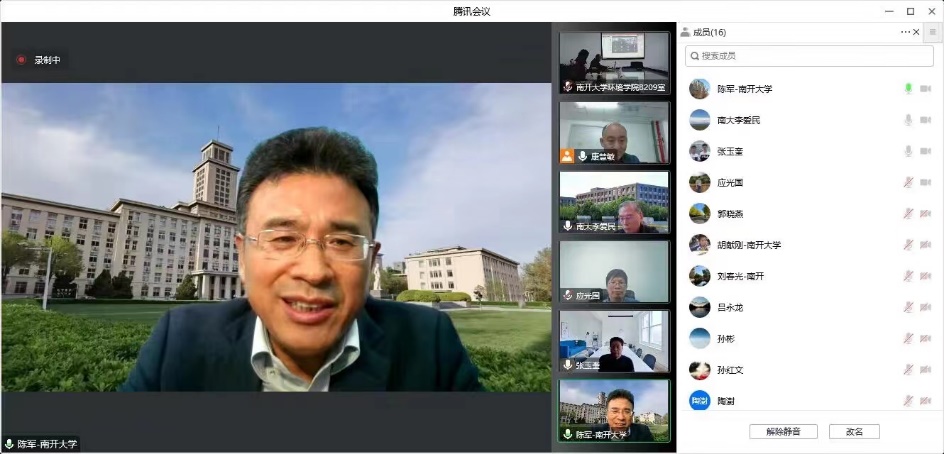This screenshot has width=944, height=454.
Task: Select member 孙红文 in the list
Action: pyautogui.click(x=730, y=370)
